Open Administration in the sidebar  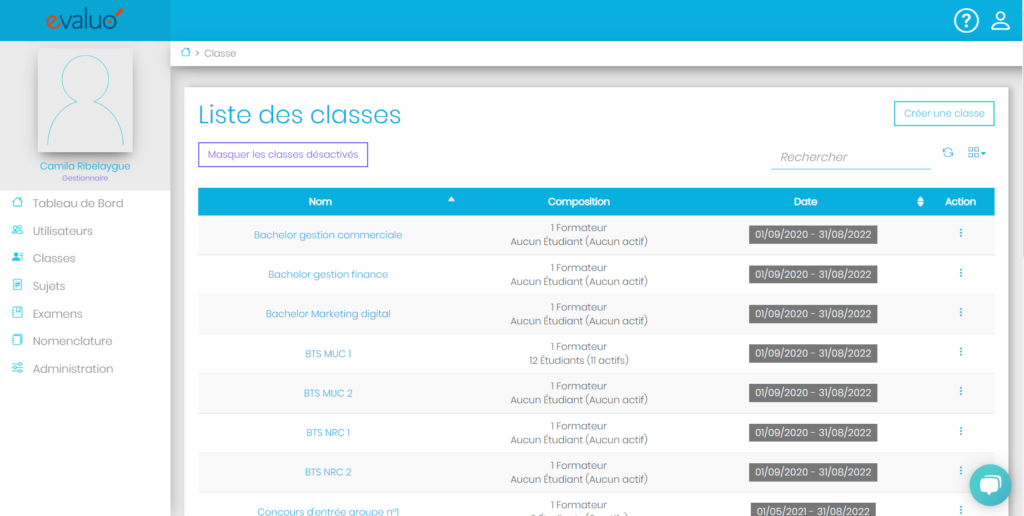tap(72, 369)
